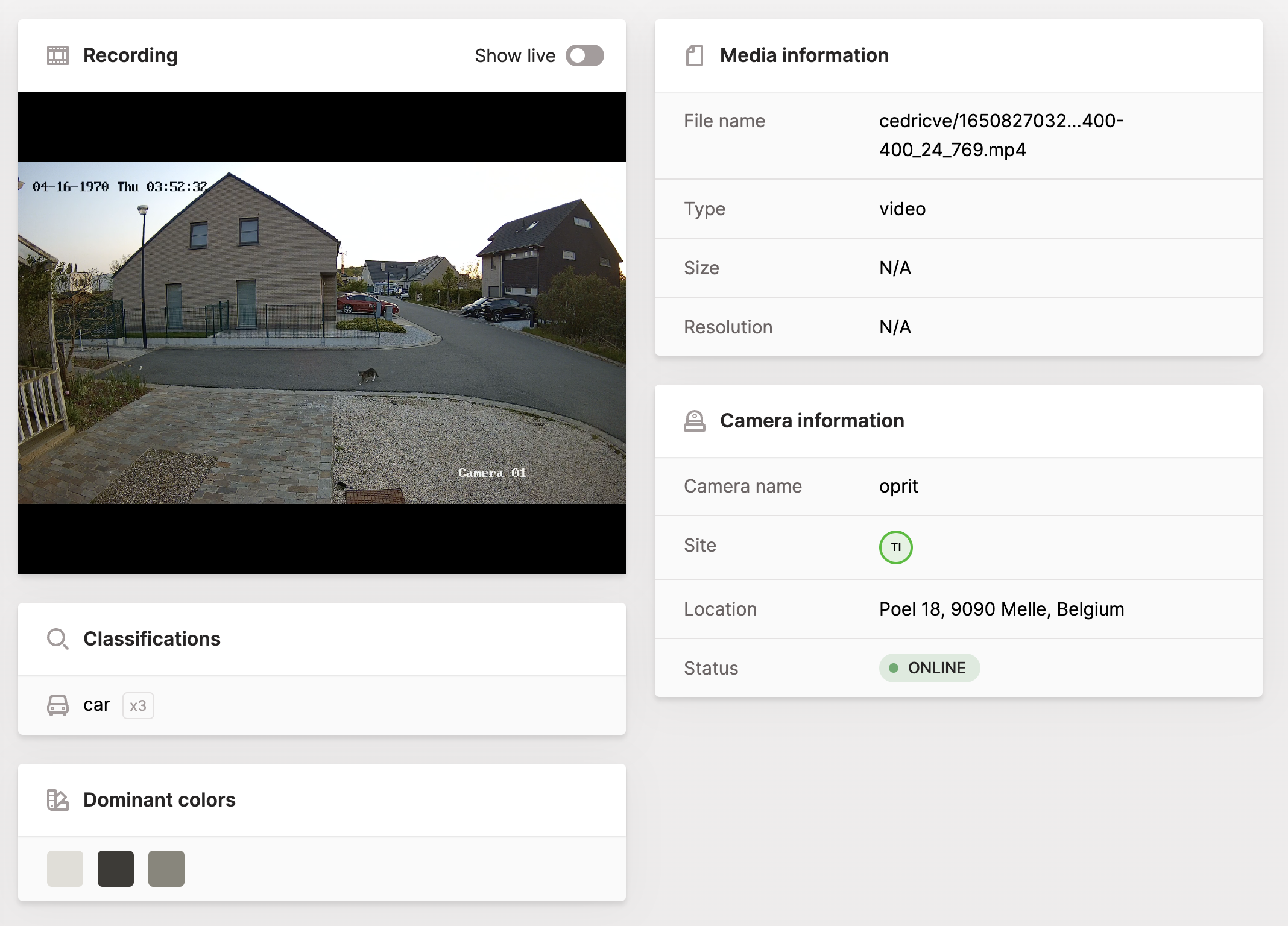Click the car classification icon

pos(58,705)
